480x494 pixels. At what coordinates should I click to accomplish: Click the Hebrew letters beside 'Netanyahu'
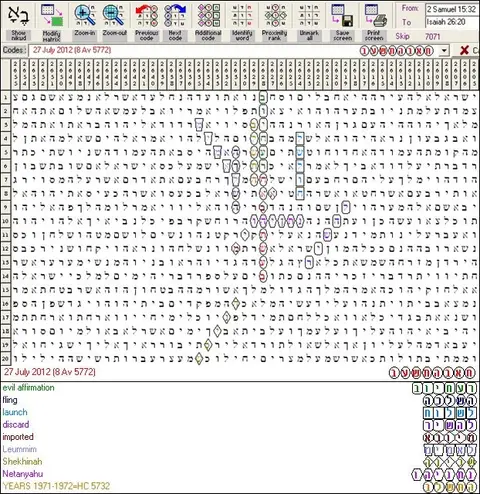(x=444, y=475)
